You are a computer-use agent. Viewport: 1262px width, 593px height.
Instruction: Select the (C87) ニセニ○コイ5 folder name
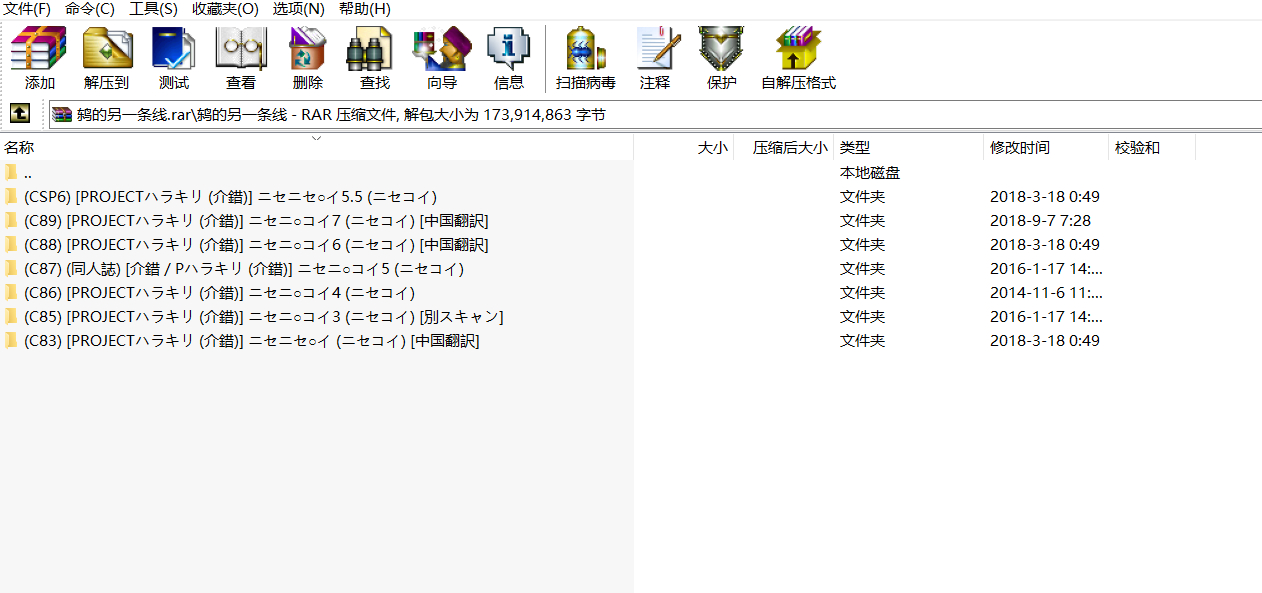pyautogui.click(x=244, y=269)
